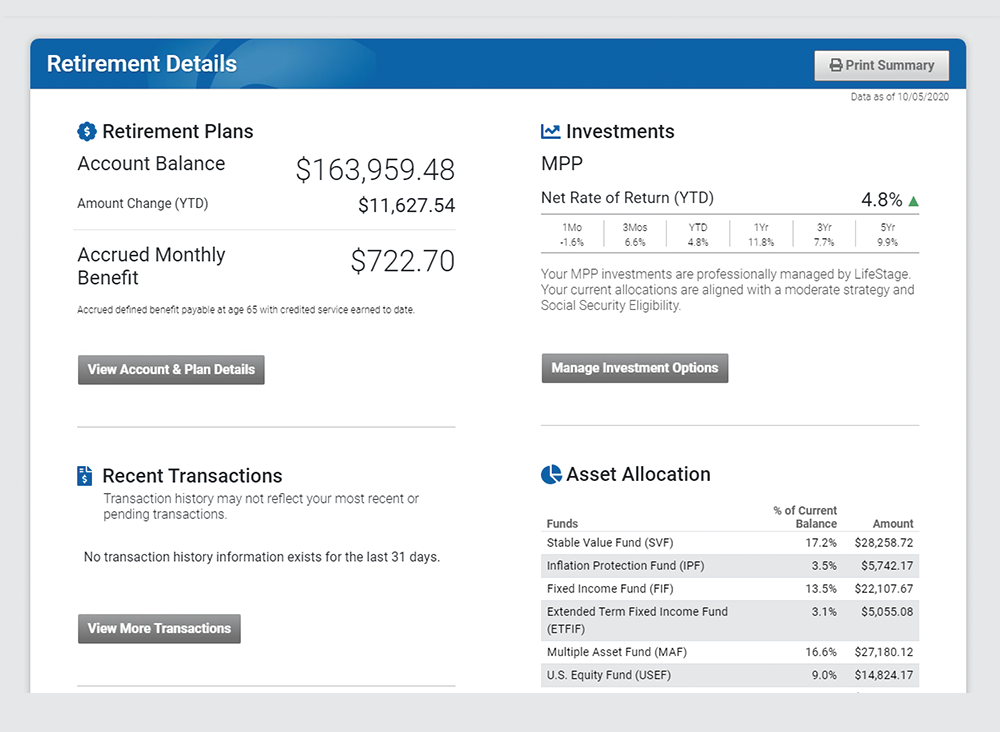1000x732 pixels.
Task: Click the 13.5% balance share for FIF
Action: click(821, 589)
